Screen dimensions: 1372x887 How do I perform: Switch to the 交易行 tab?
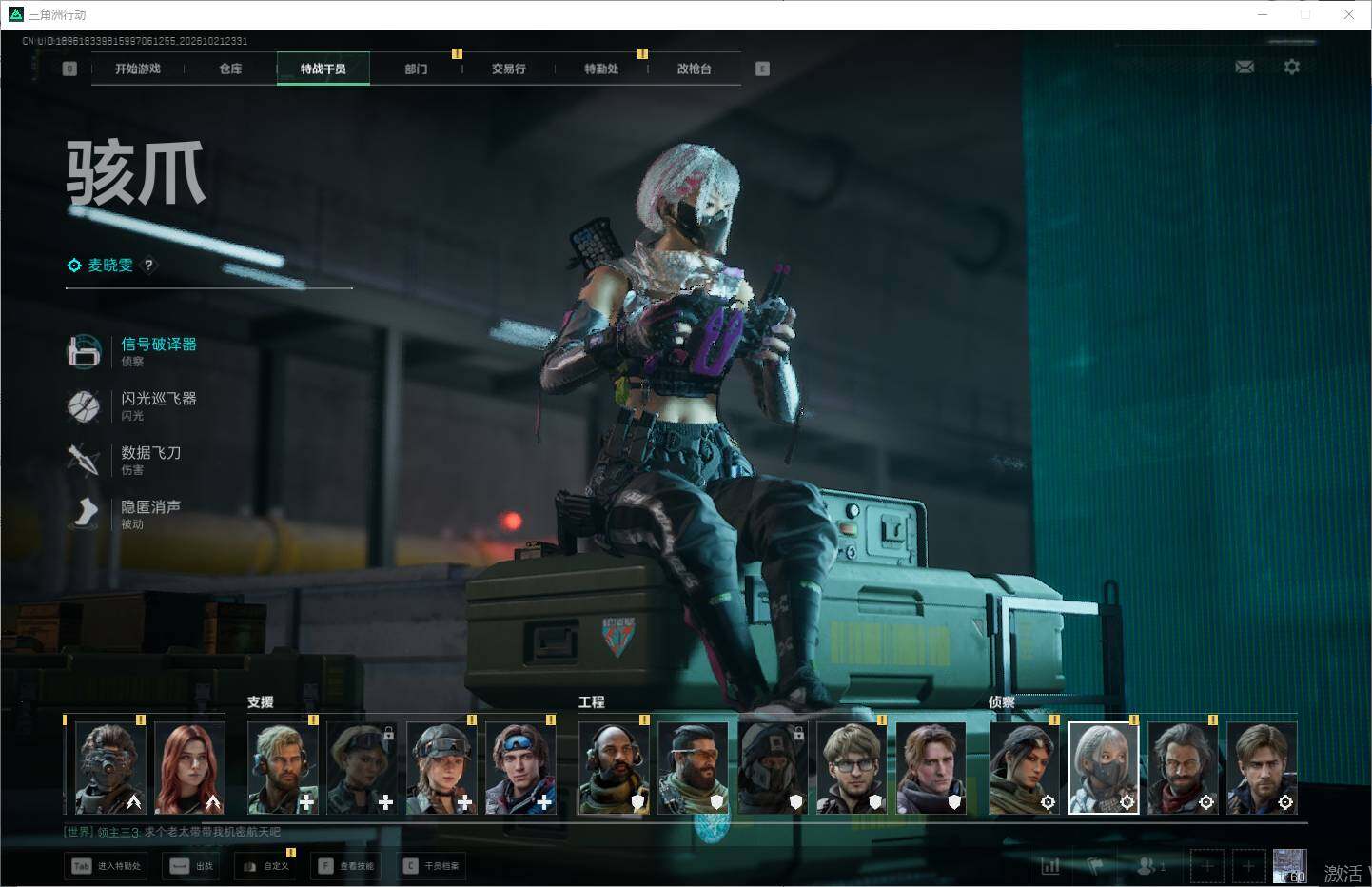508,69
